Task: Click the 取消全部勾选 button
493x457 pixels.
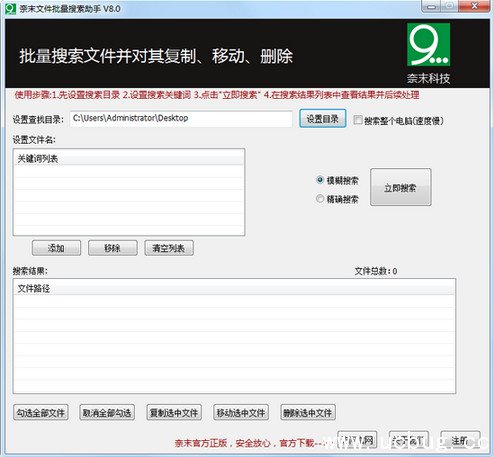Action: coord(107,413)
